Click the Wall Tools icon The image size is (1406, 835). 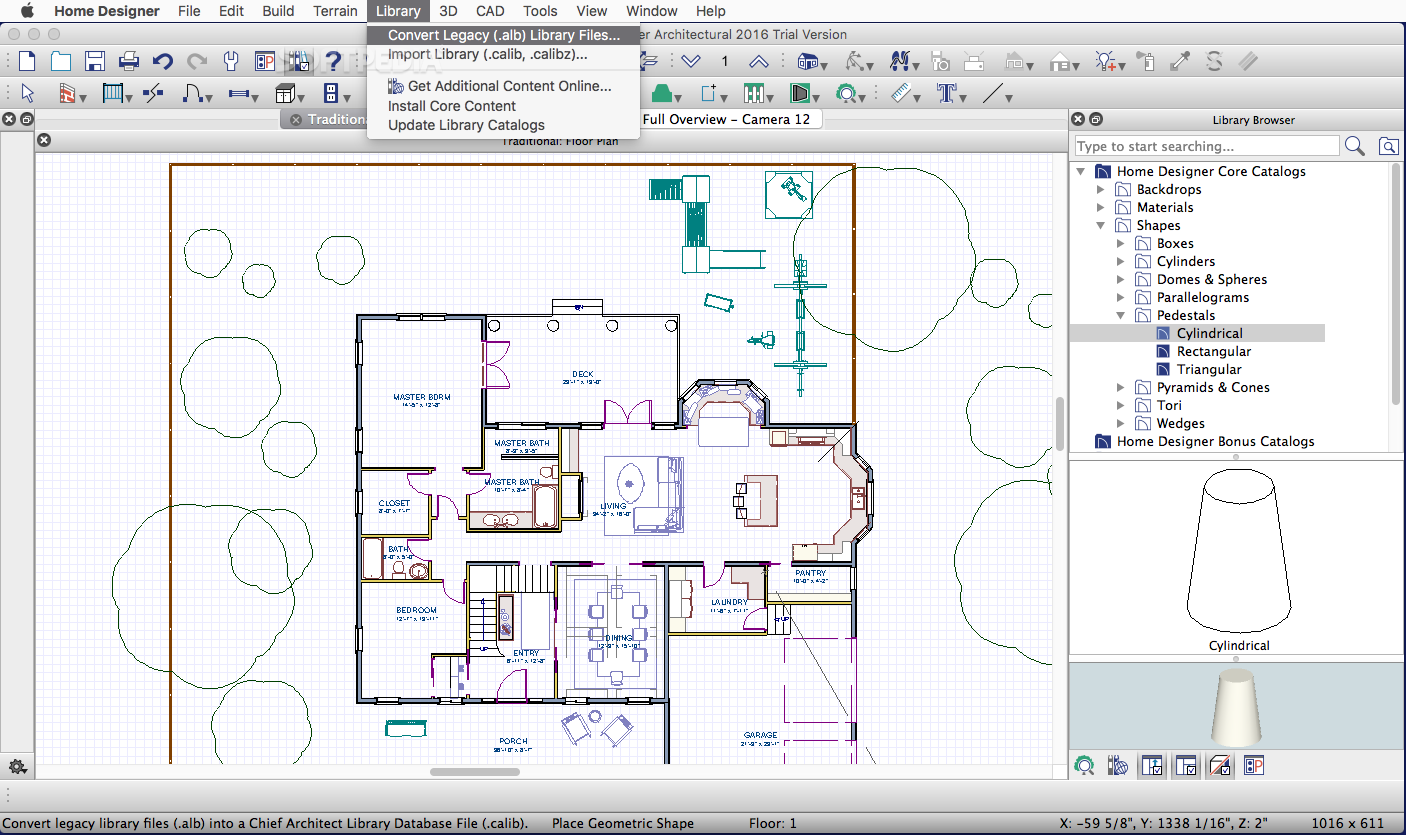67,94
